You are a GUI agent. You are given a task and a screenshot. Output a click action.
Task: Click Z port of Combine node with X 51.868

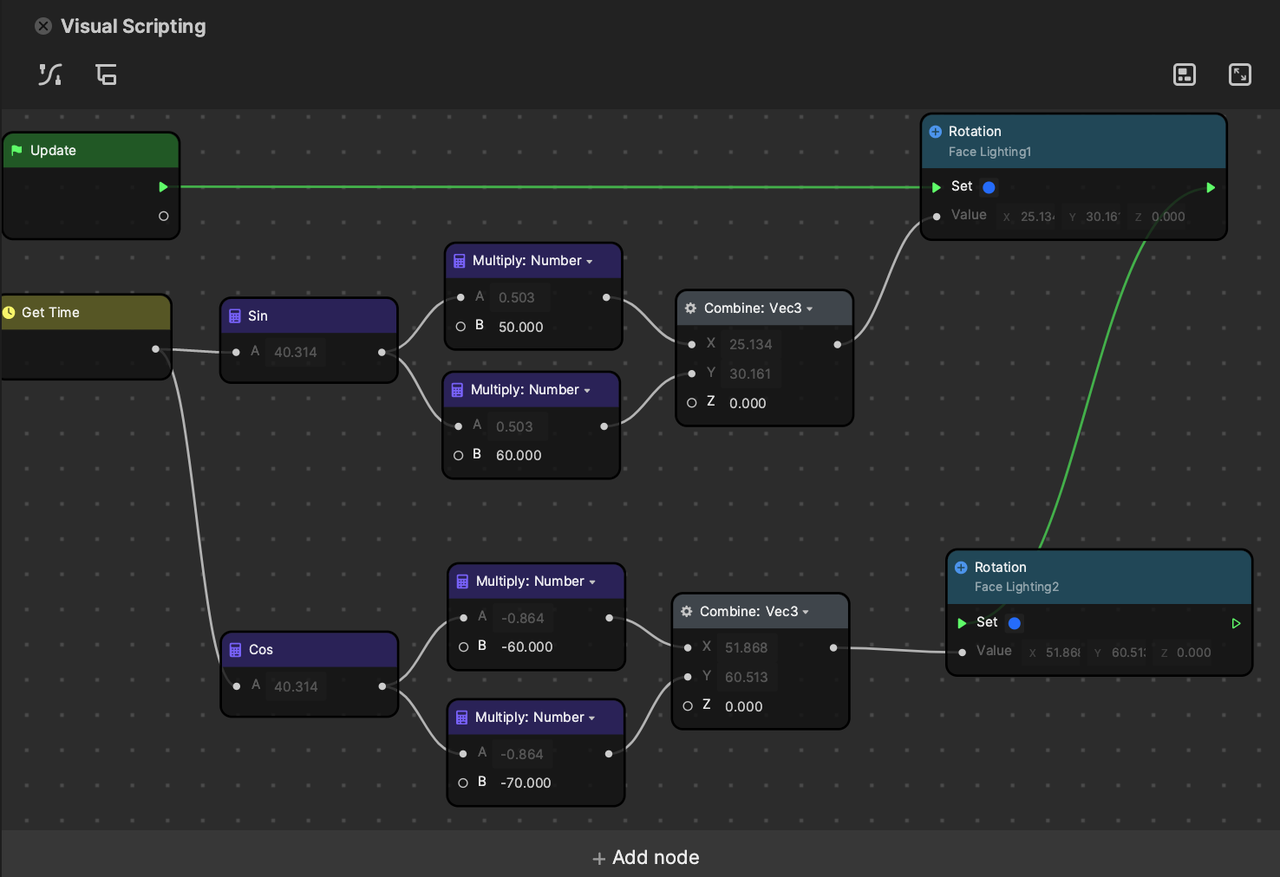[x=688, y=706]
